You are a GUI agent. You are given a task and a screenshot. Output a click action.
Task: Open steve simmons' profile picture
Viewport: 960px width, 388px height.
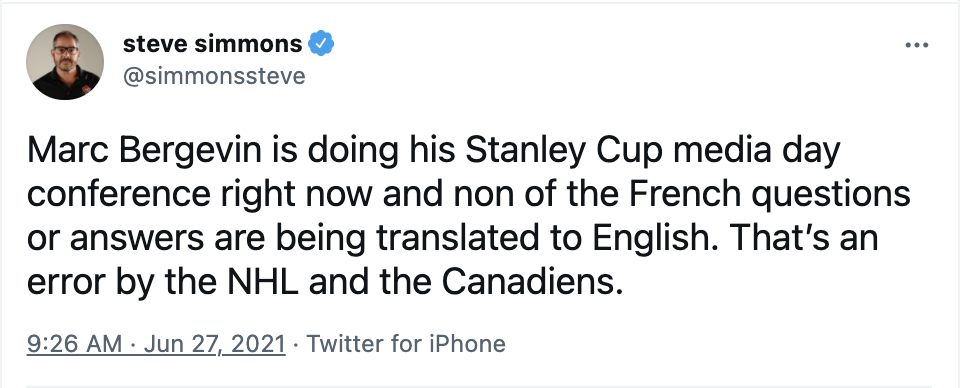(x=65, y=62)
